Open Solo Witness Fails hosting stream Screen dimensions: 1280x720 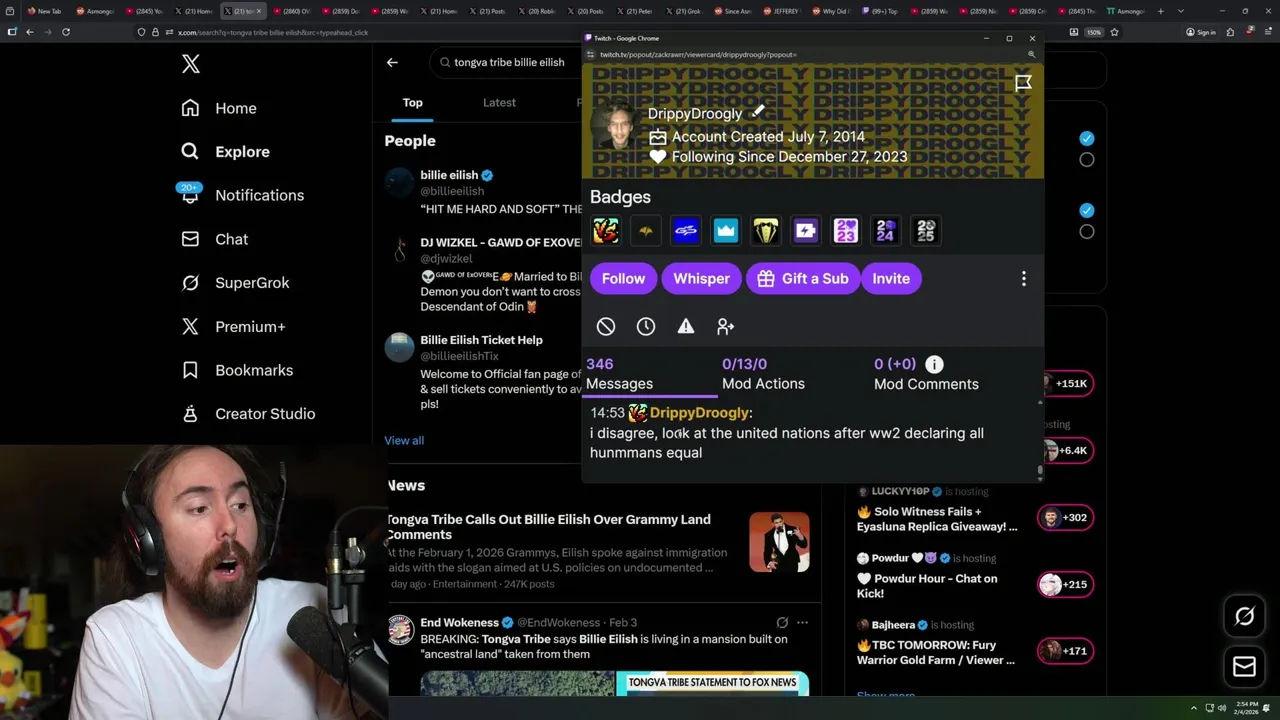point(937,519)
